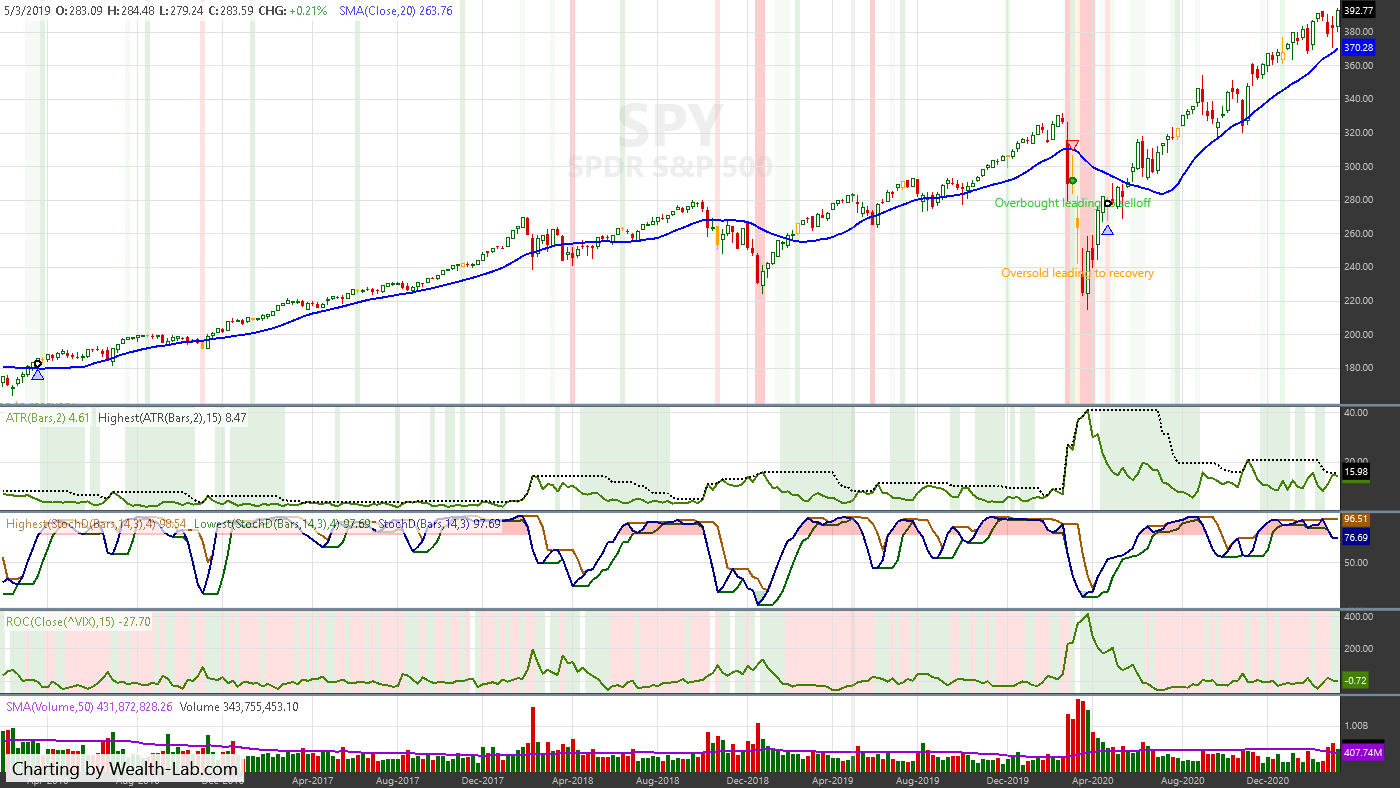Screen dimensions: 1400x788
Task: Click the green dot marker on the 2020 selloff candle
Action: click(1072, 181)
